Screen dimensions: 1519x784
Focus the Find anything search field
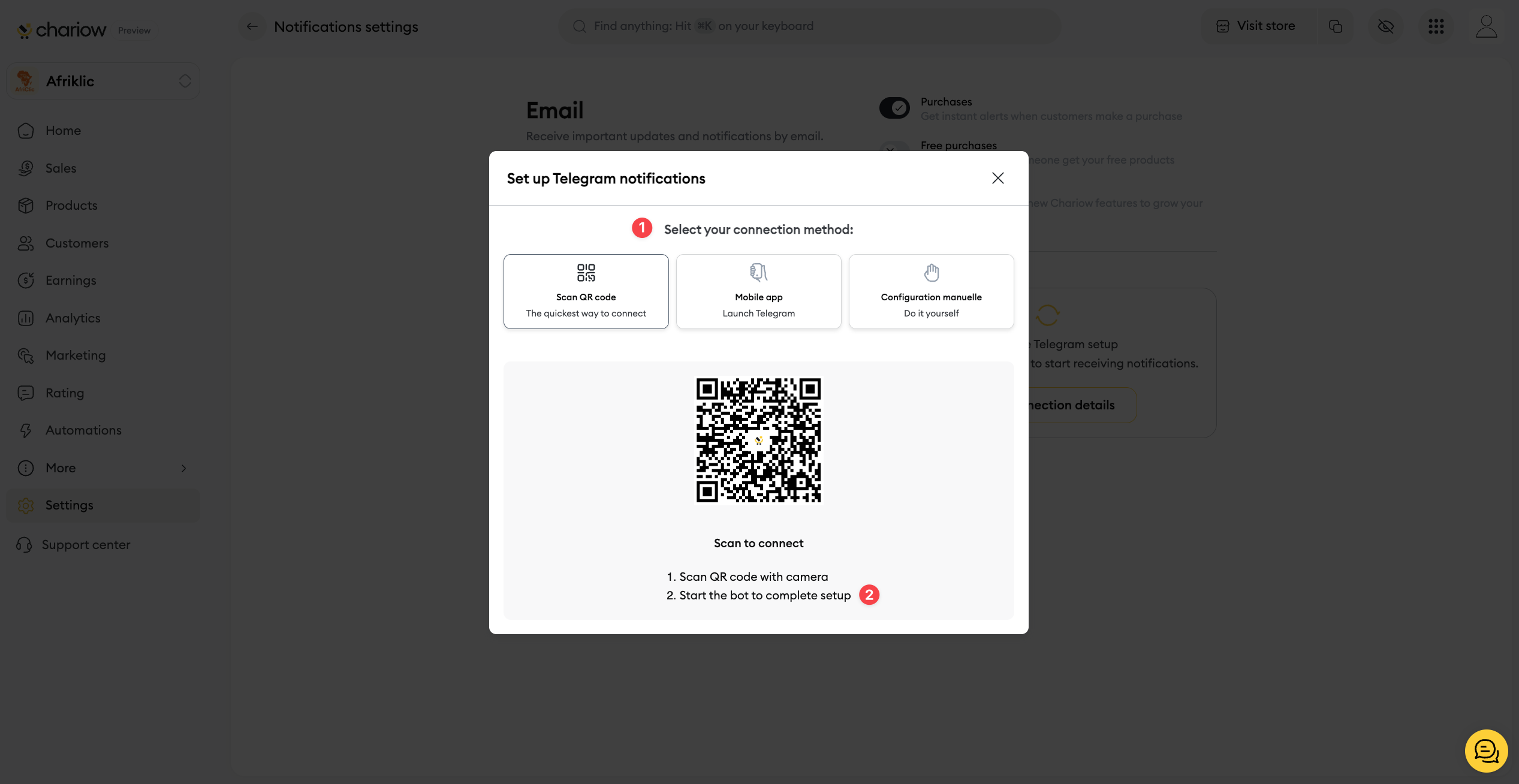pyautogui.click(x=809, y=26)
